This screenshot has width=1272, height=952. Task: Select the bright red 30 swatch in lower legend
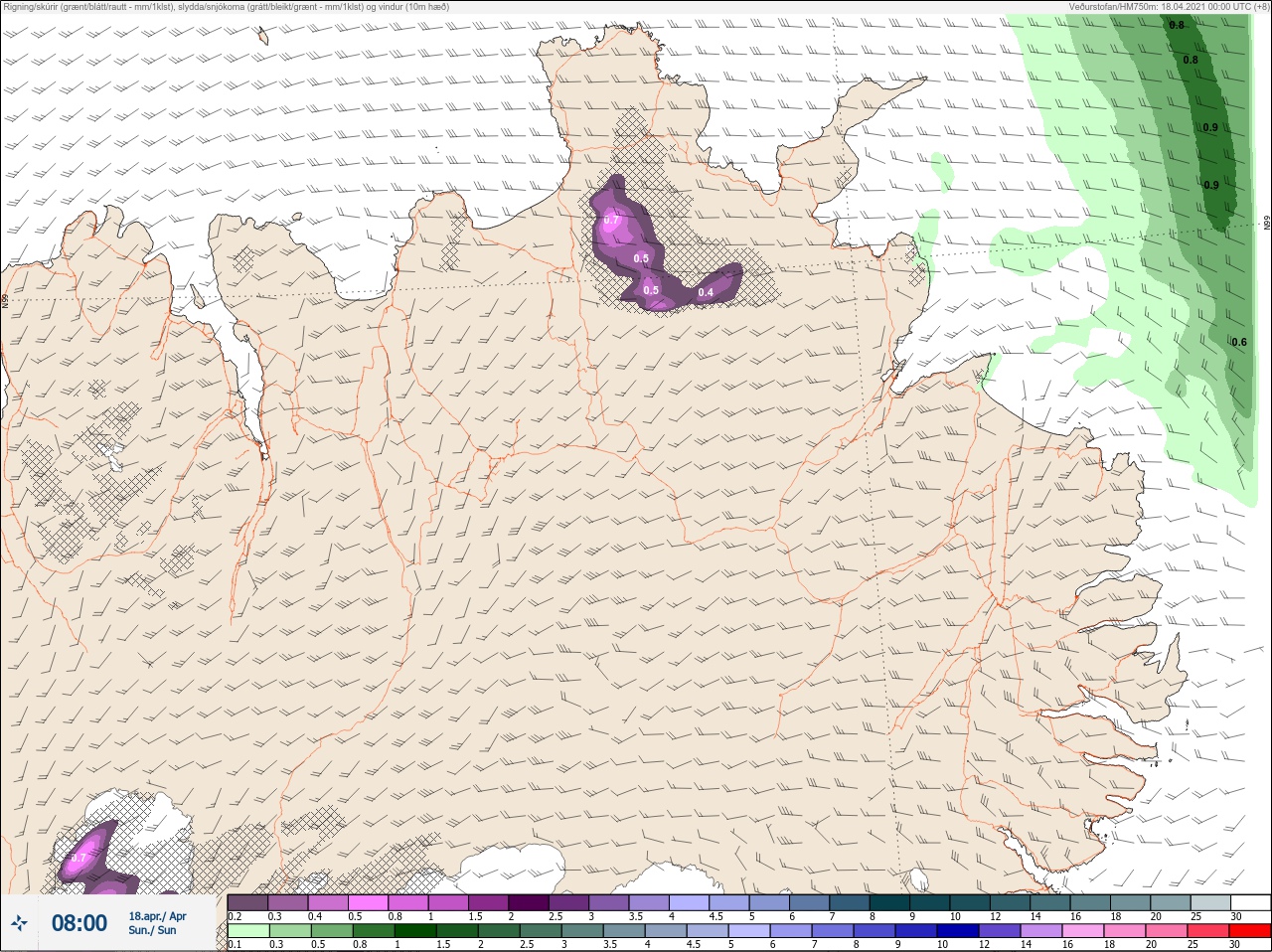1250,931
